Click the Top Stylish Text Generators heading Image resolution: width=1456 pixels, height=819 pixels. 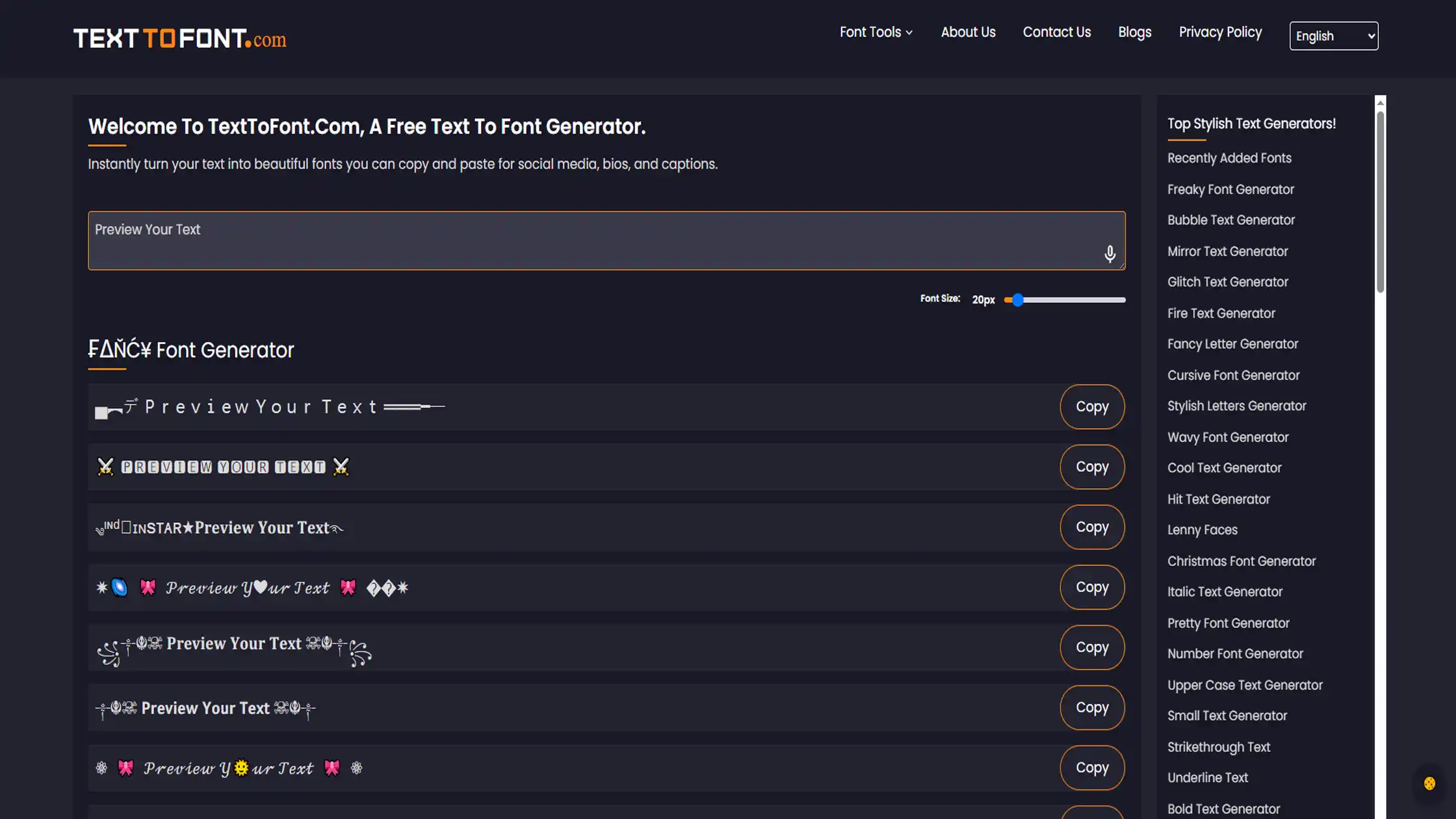(1251, 123)
